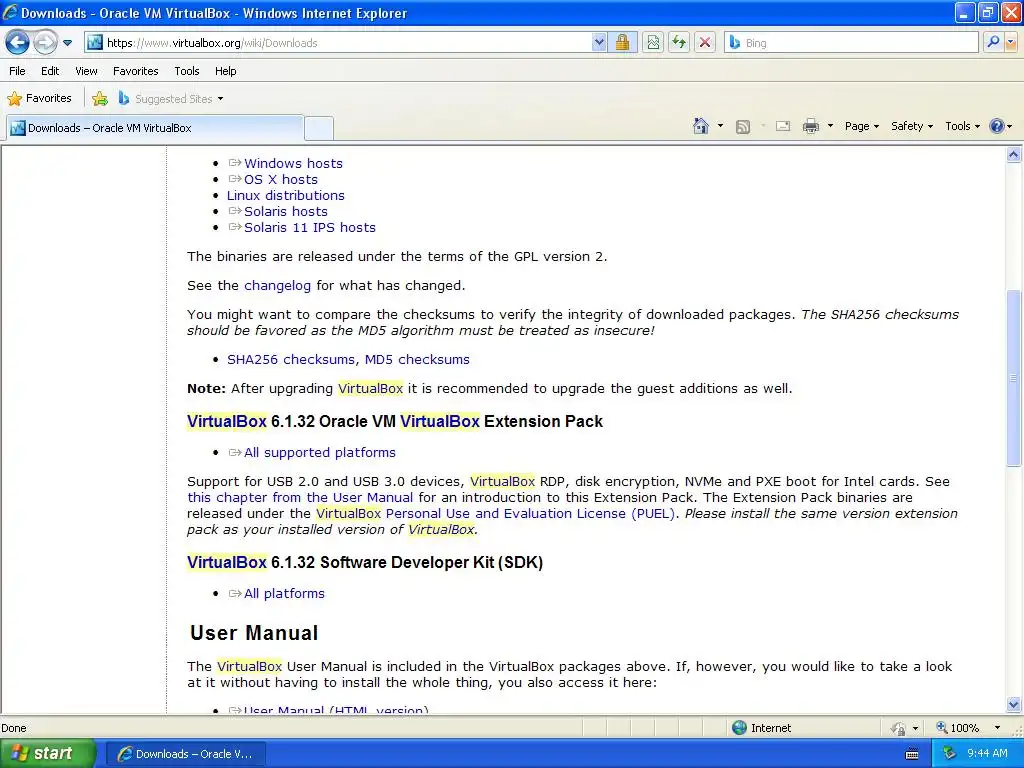Open the Tools menu in menu bar
Viewport: 1024px width, 768px height.
pos(187,71)
